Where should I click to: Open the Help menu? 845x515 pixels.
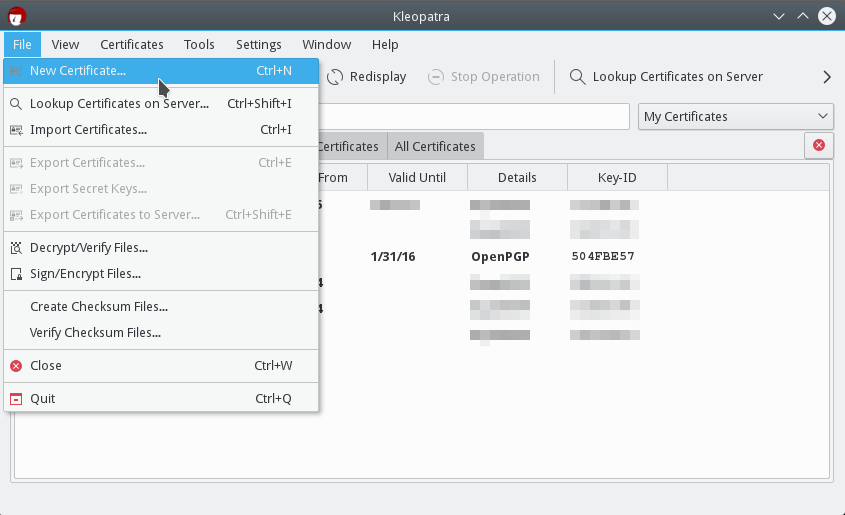point(385,44)
